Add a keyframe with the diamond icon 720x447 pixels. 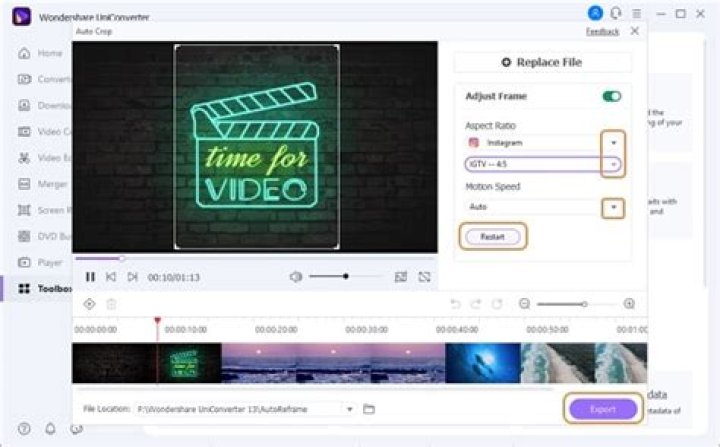[89, 304]
